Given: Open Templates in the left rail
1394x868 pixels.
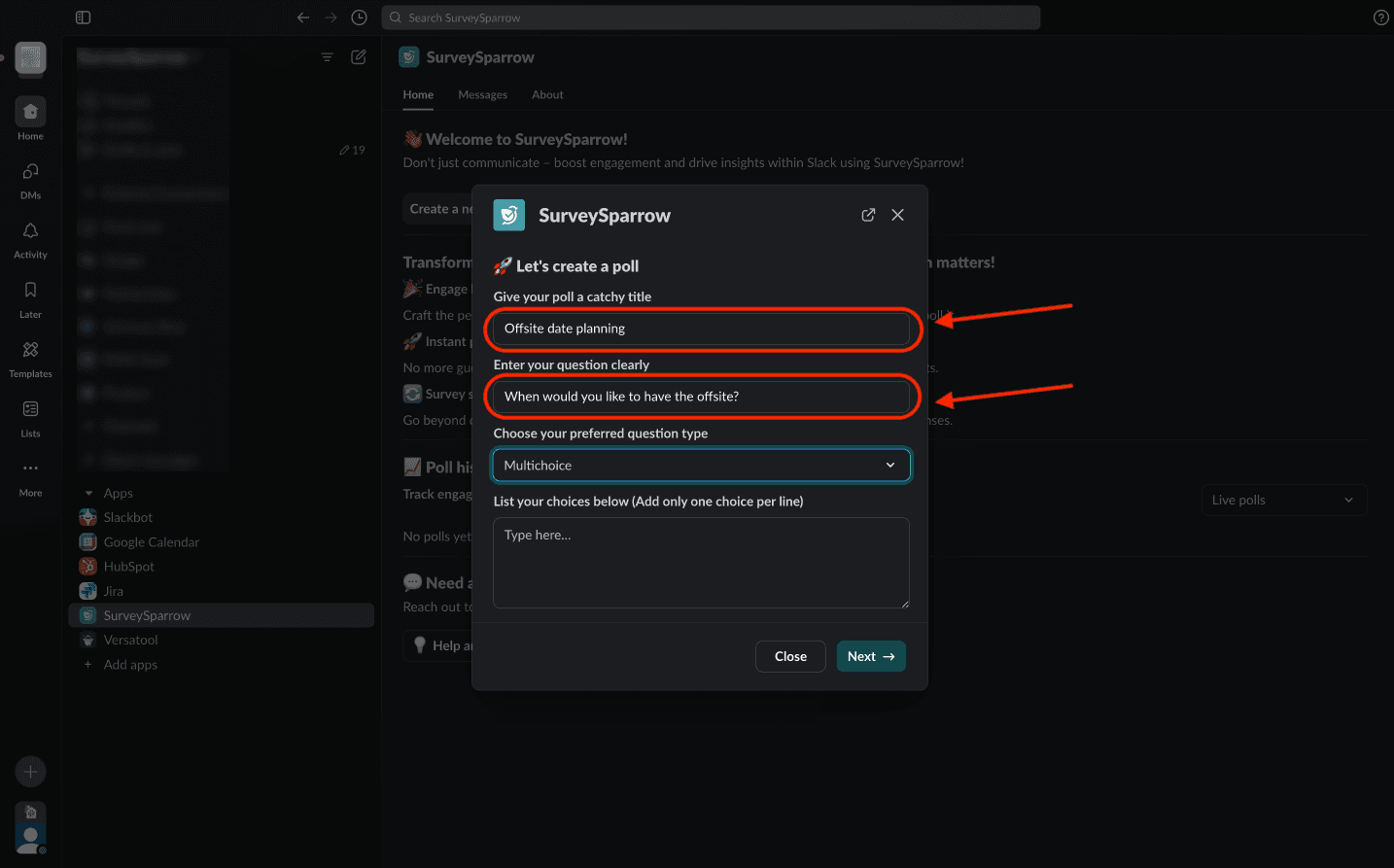Looking at the screenshot, I should (30, 357).
